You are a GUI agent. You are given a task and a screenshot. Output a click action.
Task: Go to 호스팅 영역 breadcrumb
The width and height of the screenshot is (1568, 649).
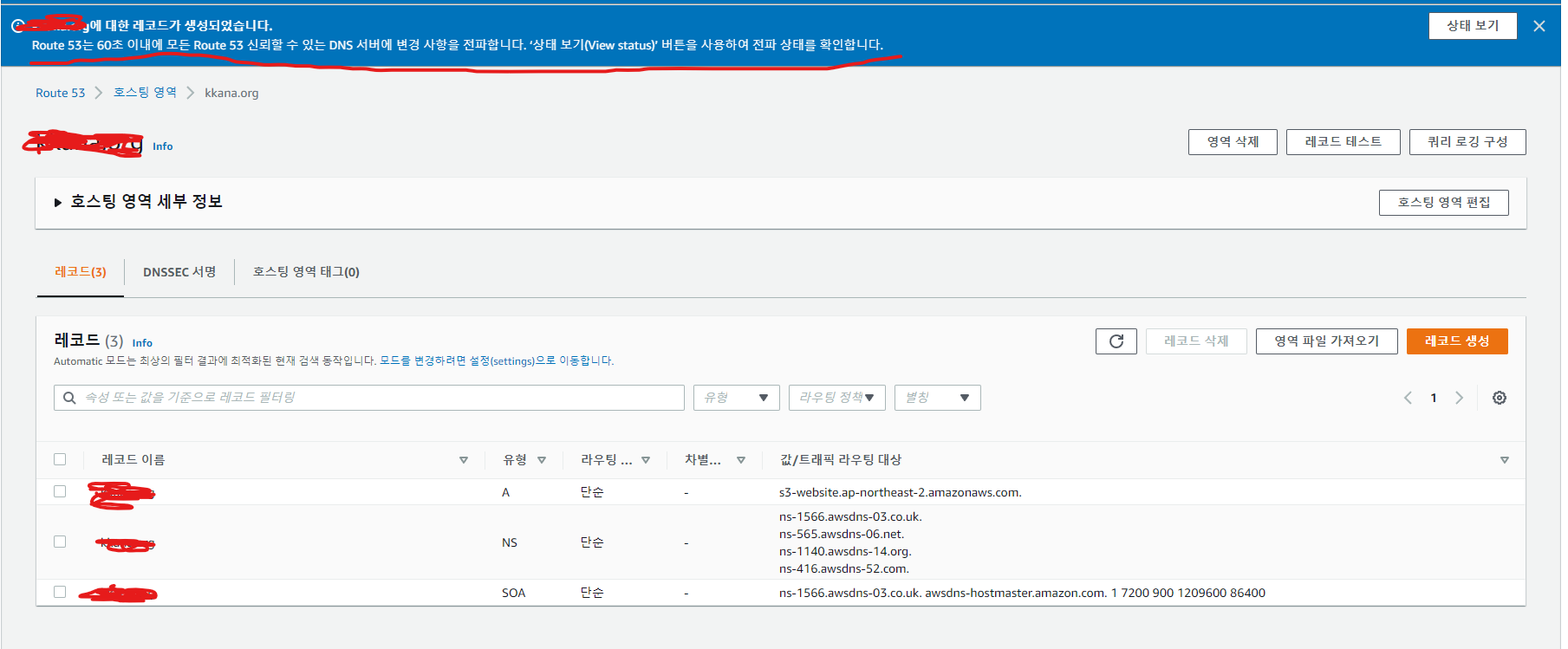[145, 93]
